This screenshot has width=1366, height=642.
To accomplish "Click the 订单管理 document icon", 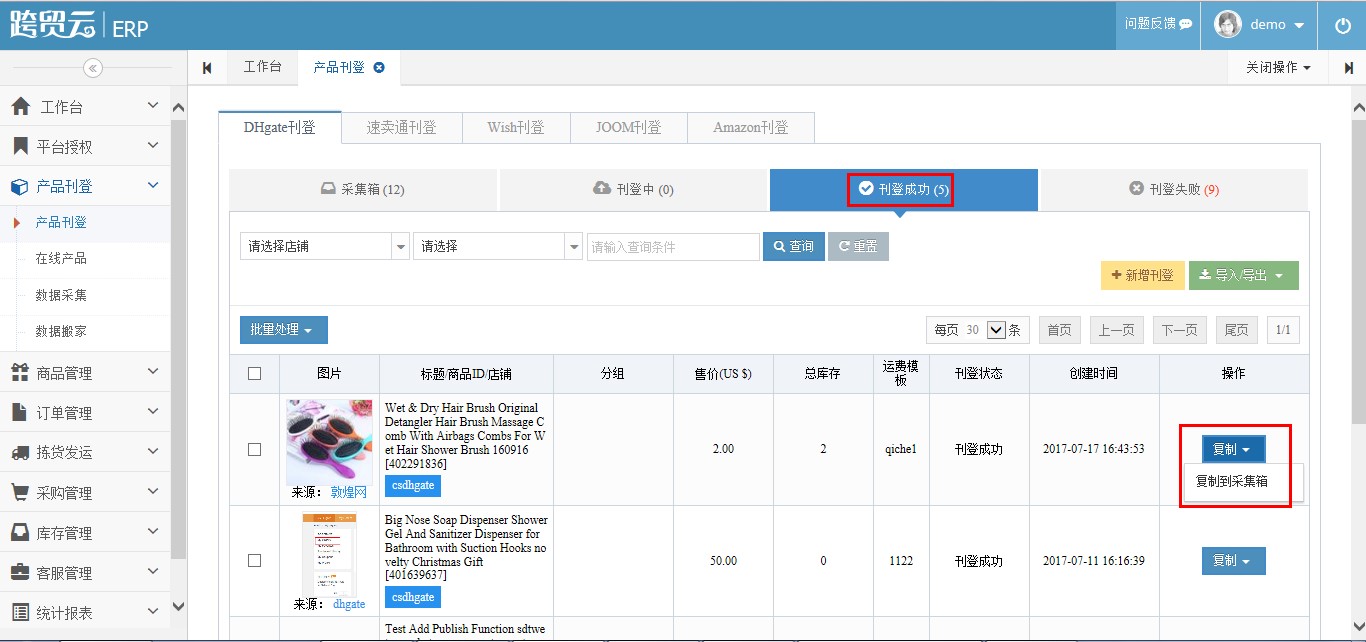I will 20,412.
